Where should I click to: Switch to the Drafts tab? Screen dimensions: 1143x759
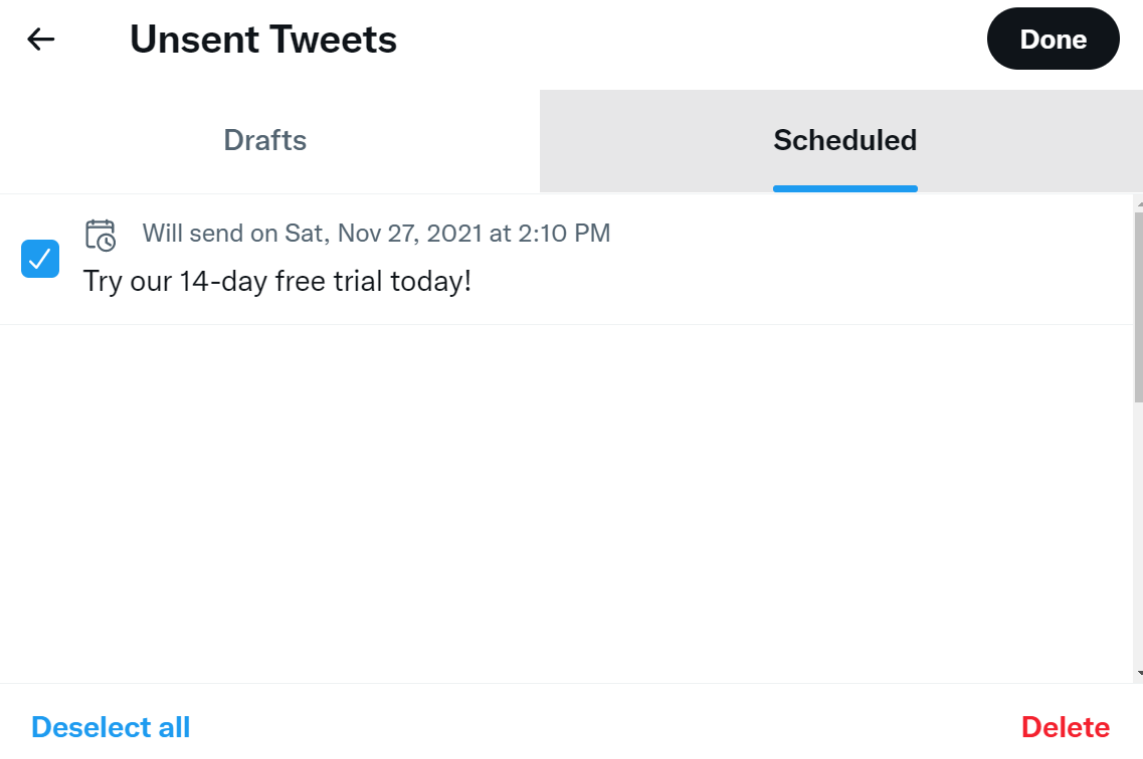265,140
